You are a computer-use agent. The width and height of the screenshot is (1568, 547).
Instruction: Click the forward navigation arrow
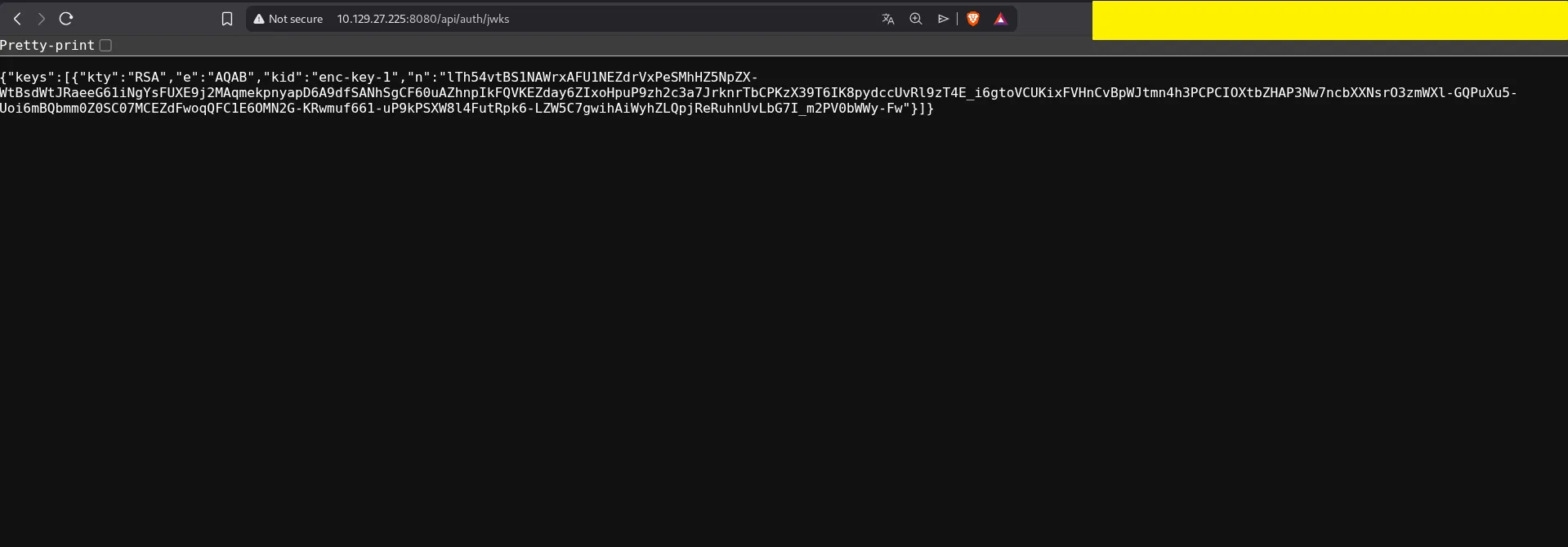[x=41, y=19]
